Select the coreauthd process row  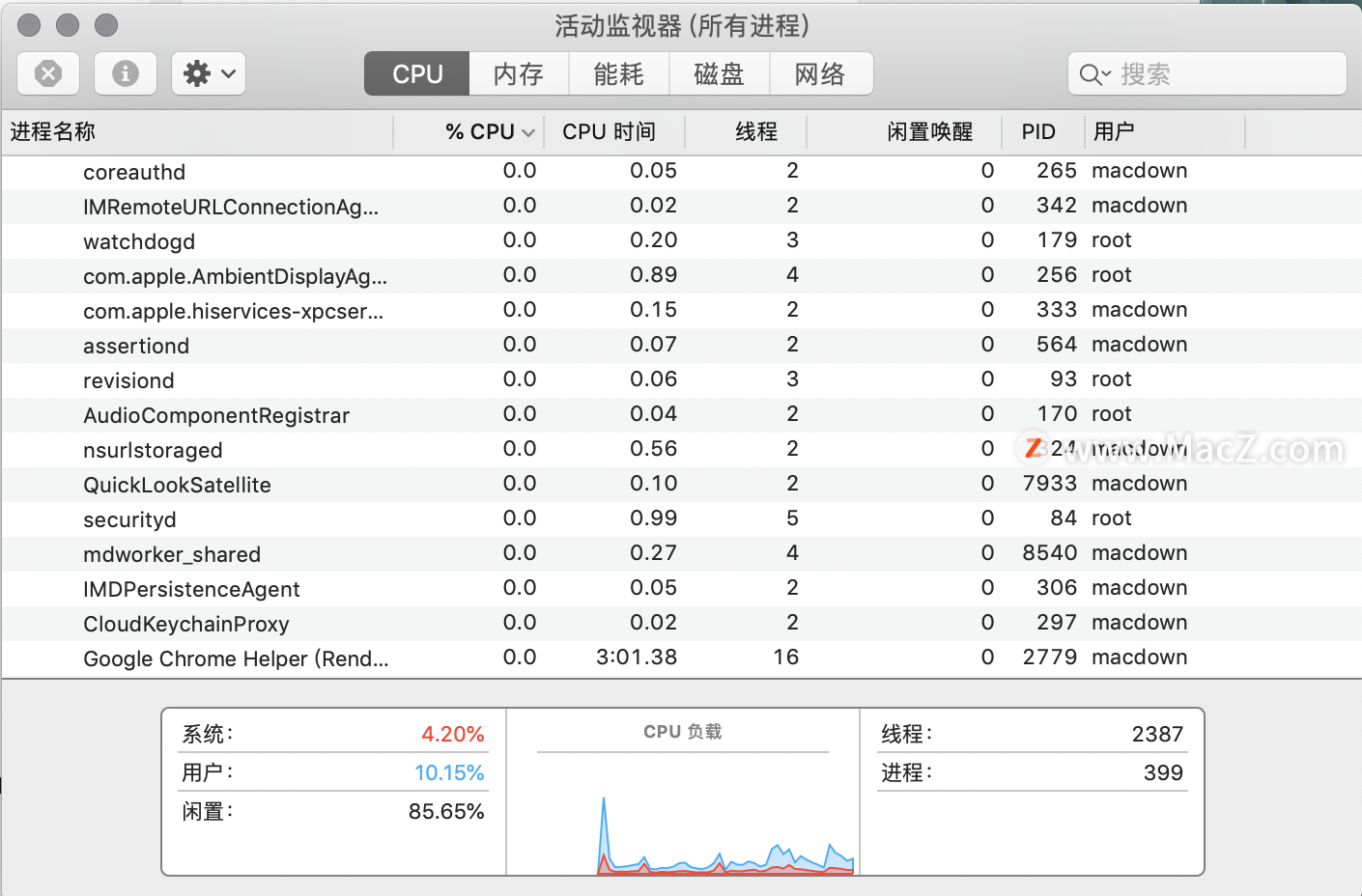(681, 171)
